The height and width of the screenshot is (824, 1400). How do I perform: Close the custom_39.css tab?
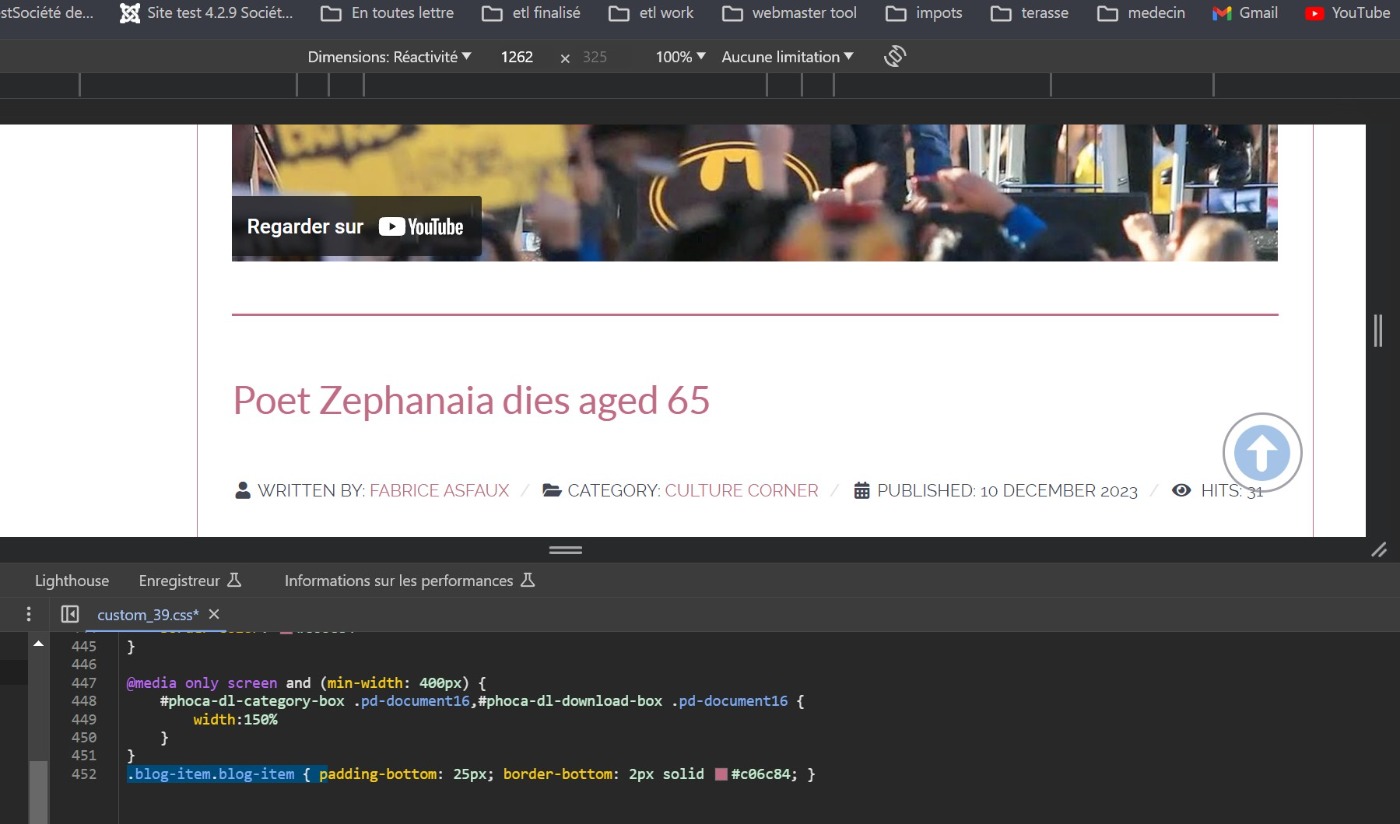[x=214, y=614]
